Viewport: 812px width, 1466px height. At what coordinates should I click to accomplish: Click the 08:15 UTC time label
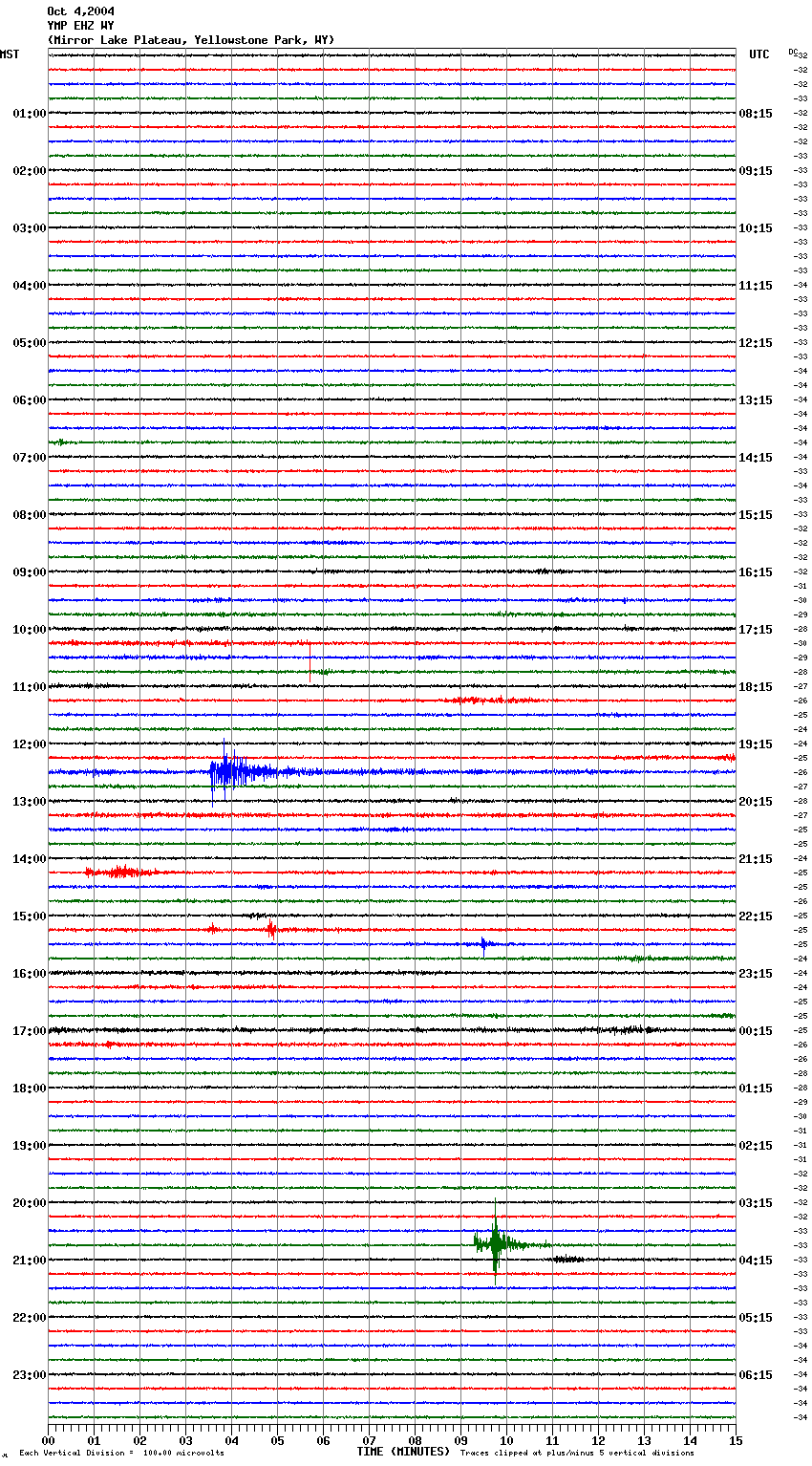756,114
